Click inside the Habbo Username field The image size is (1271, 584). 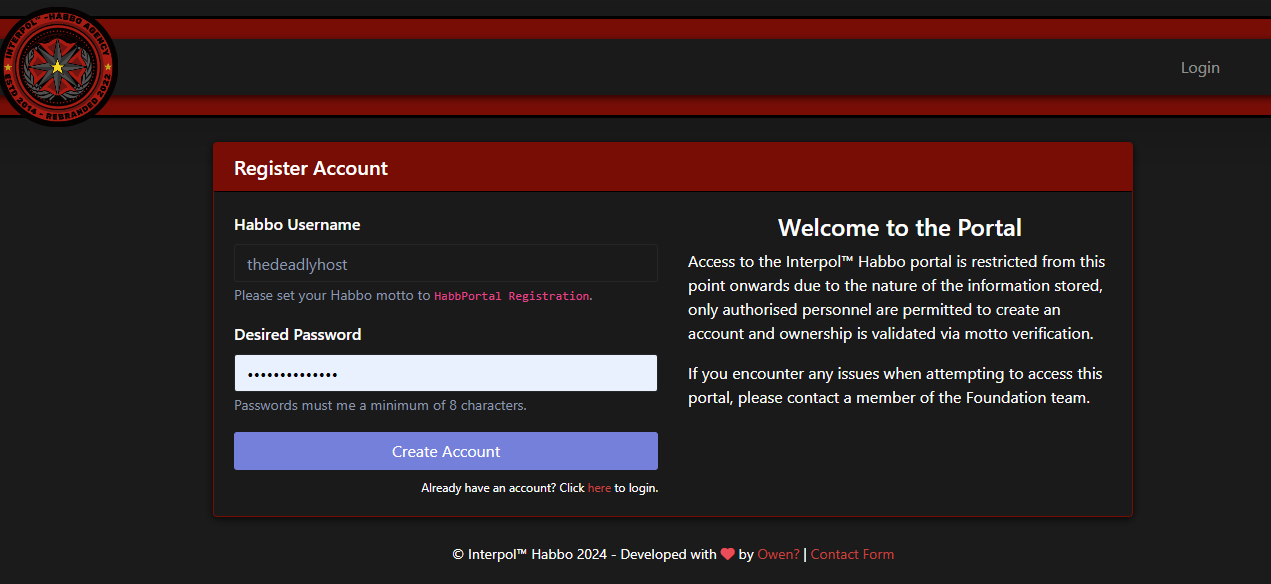[445, 263]
